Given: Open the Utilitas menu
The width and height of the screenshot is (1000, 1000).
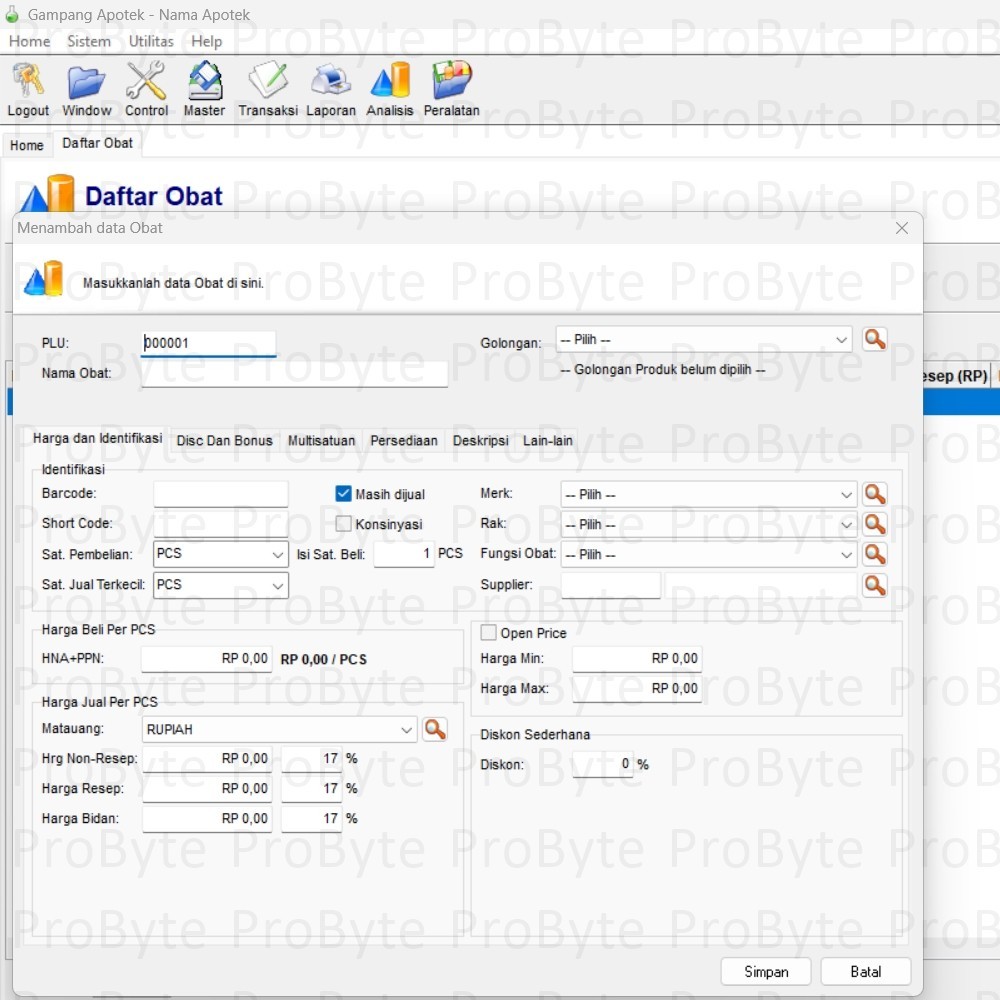Looking at the screenshot, I should click(x=151, y=41).
